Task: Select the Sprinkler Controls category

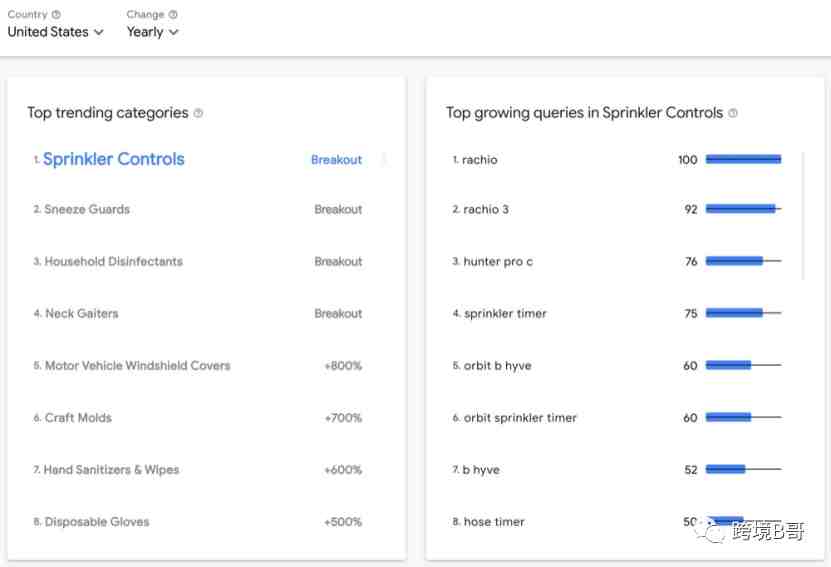Action: click(x=113, y=159)
